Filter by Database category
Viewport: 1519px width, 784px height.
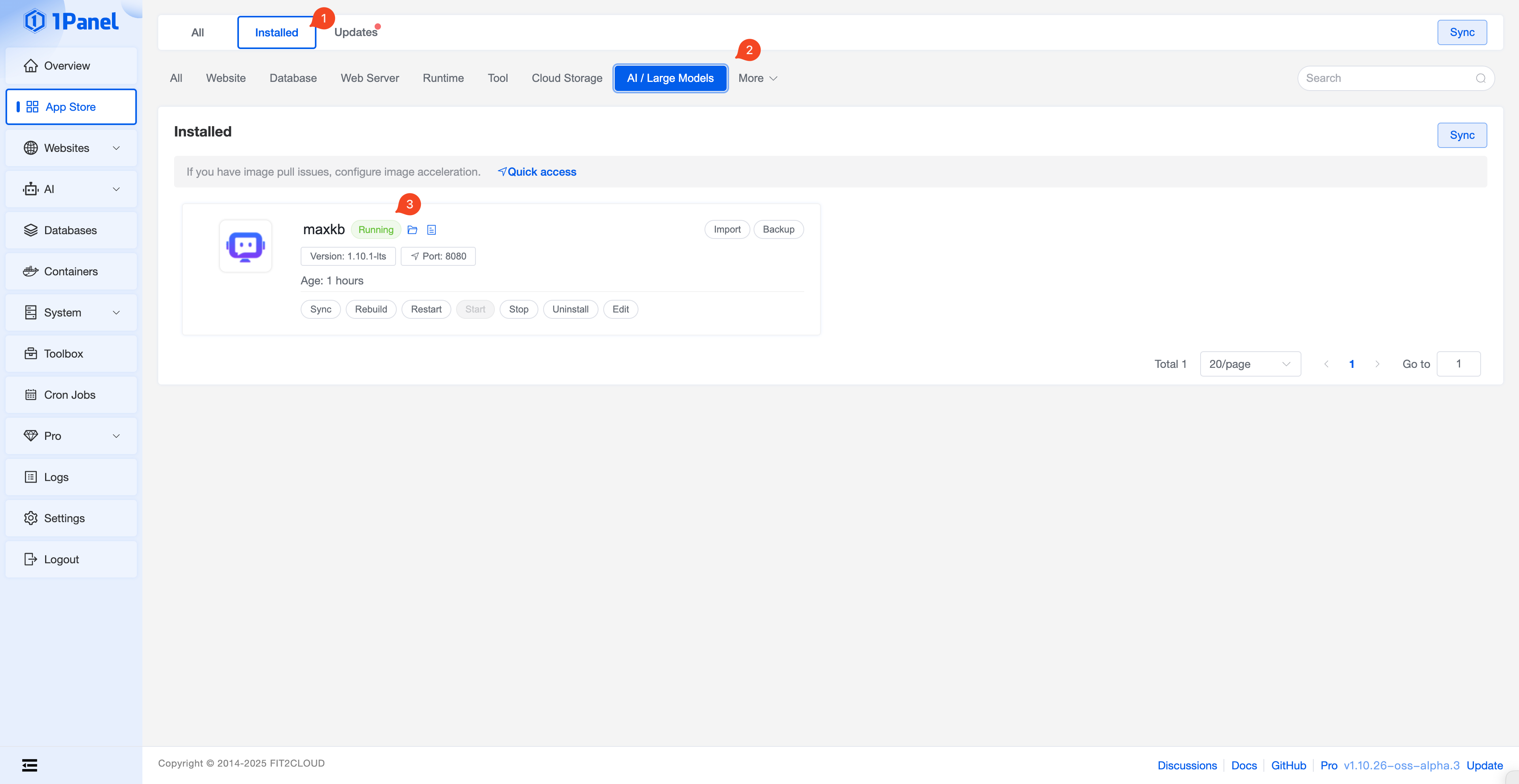293,78
